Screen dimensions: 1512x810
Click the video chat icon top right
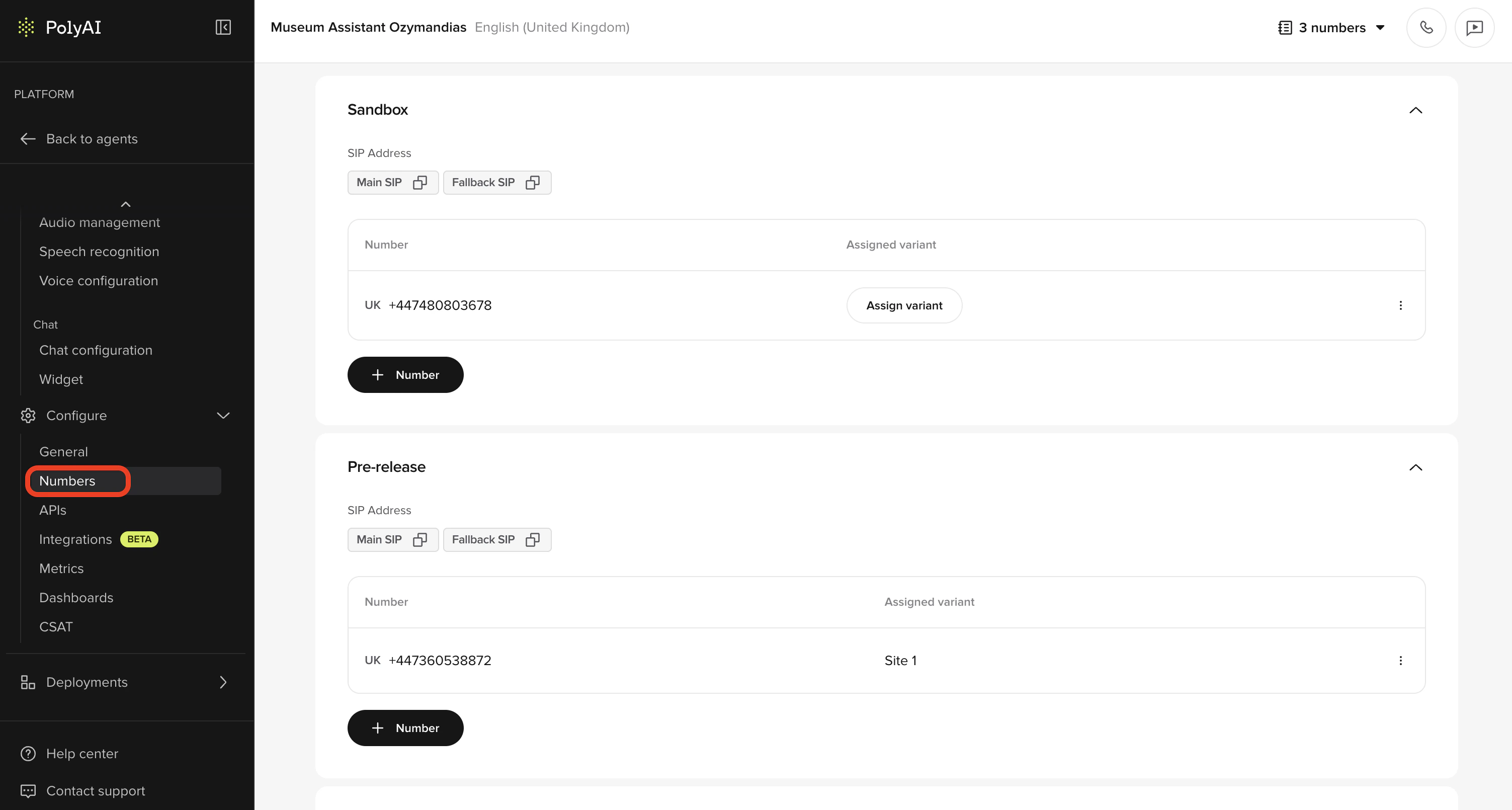pos(1474,27)
